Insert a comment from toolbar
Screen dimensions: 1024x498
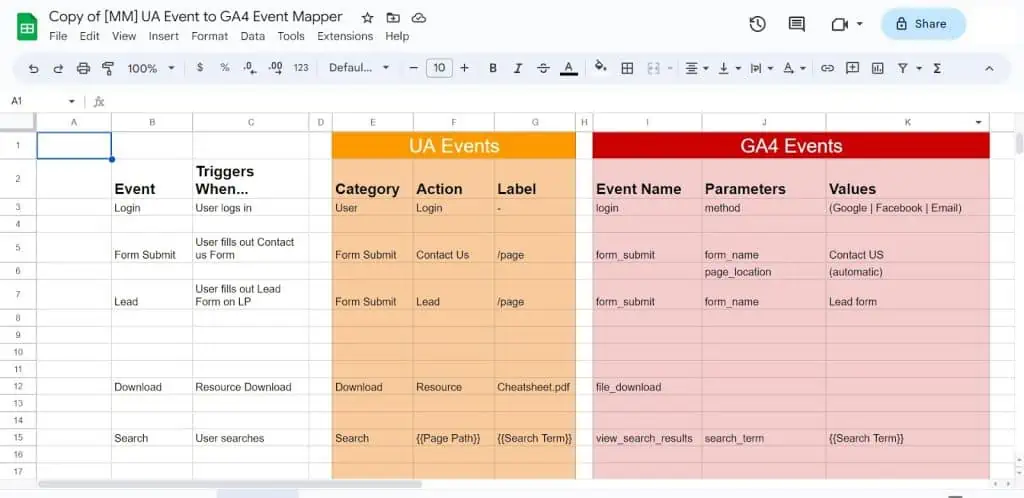pos(852,68)
